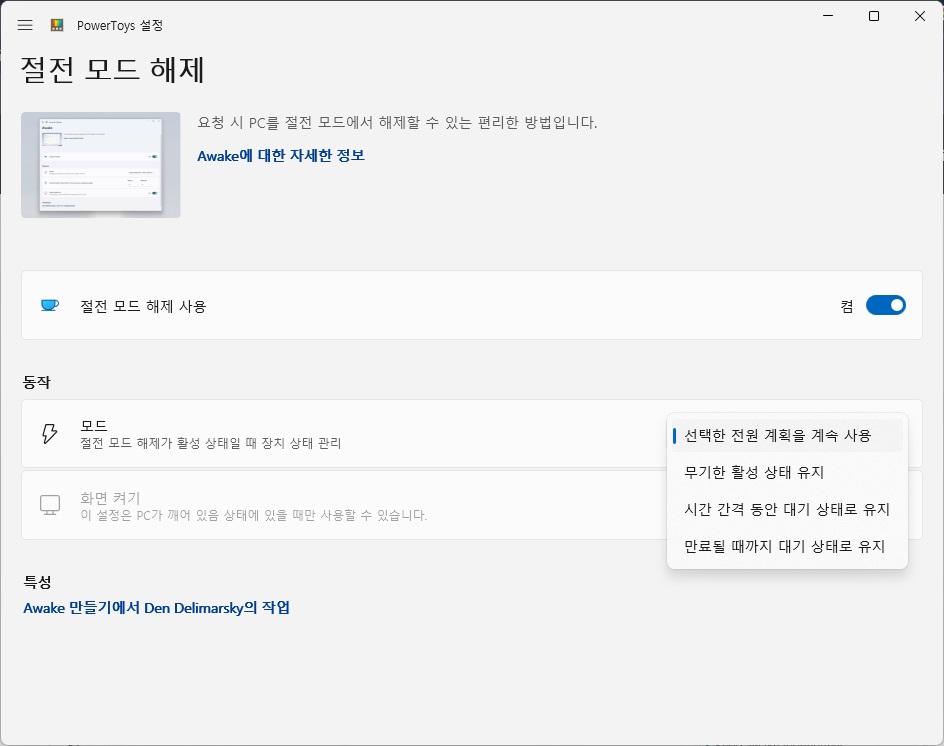944x746 pixels.
Task: Maximize the PowerToys 설정 window
Action: pyautogui.click(x=874, y=16)
